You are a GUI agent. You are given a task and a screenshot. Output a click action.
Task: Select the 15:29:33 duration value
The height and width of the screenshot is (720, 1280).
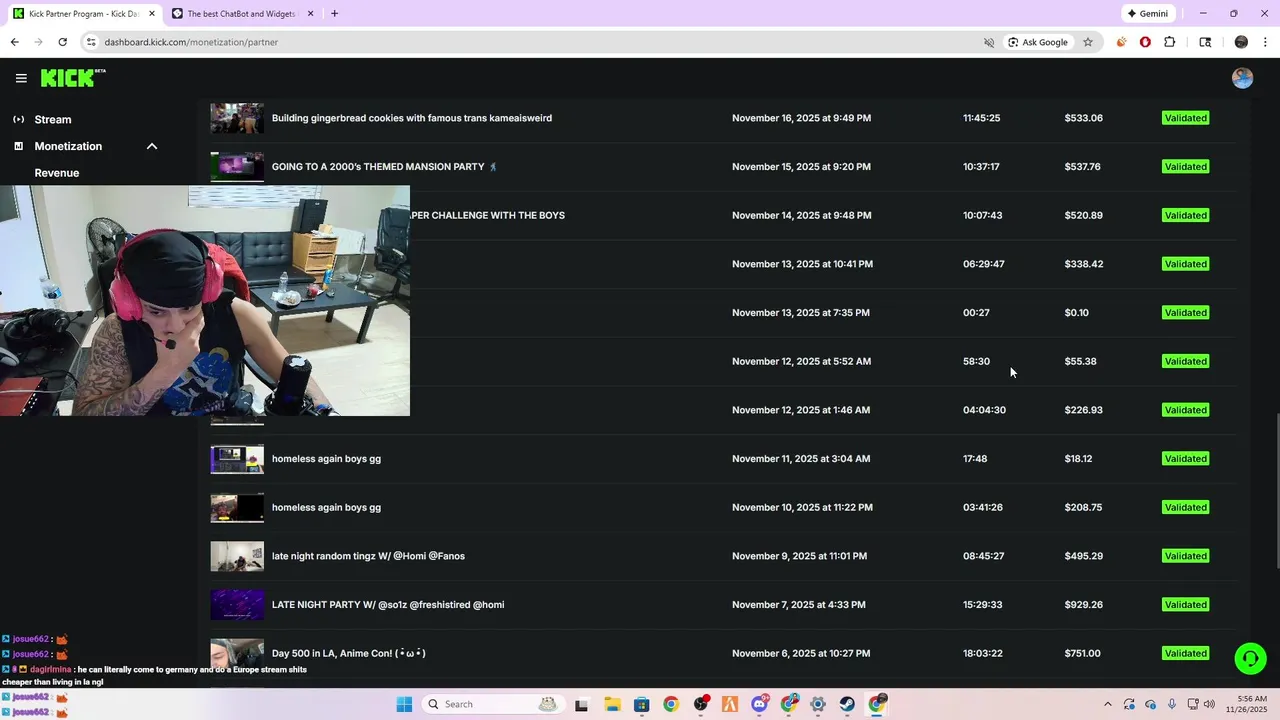(983, 605)
